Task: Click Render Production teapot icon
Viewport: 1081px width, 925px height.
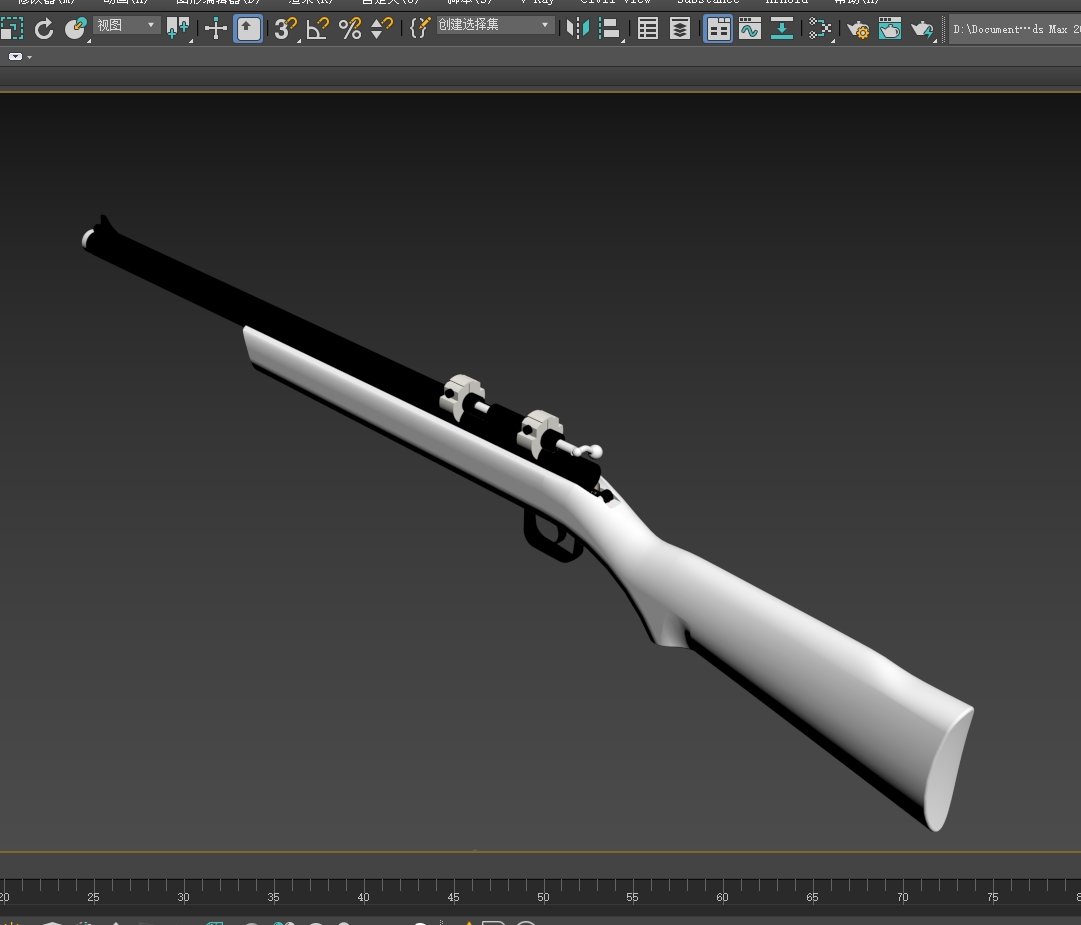Action: tap(922, 29)
